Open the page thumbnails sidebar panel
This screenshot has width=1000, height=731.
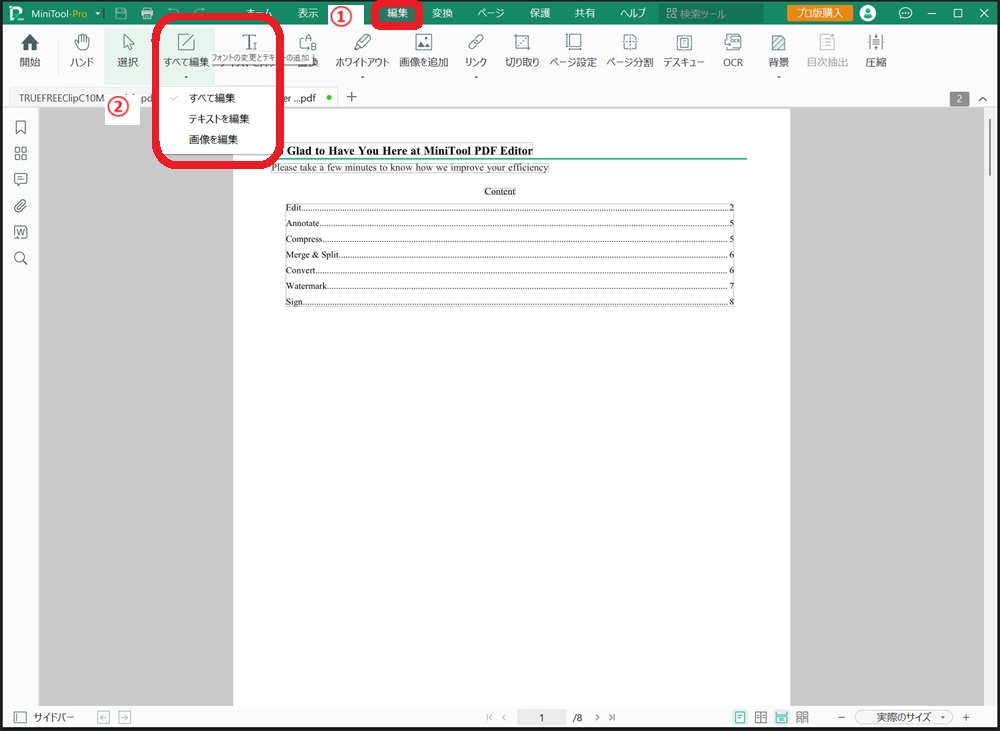point(20,154)
